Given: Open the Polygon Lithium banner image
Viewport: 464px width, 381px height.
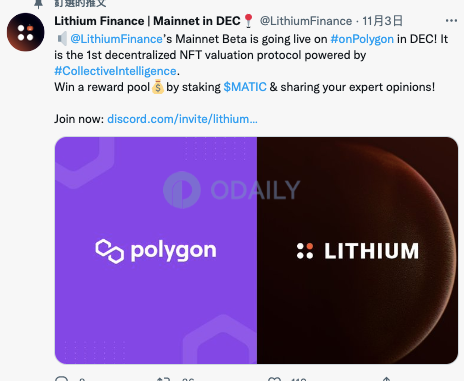Looking at the screenshot, I should click(x=256, y=250).
